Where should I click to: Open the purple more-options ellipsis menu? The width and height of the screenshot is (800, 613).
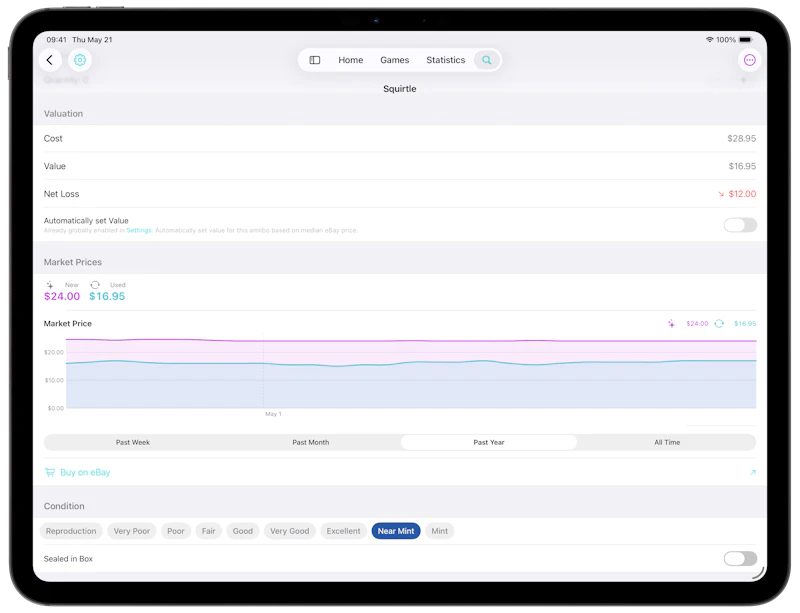pos(749,60)
